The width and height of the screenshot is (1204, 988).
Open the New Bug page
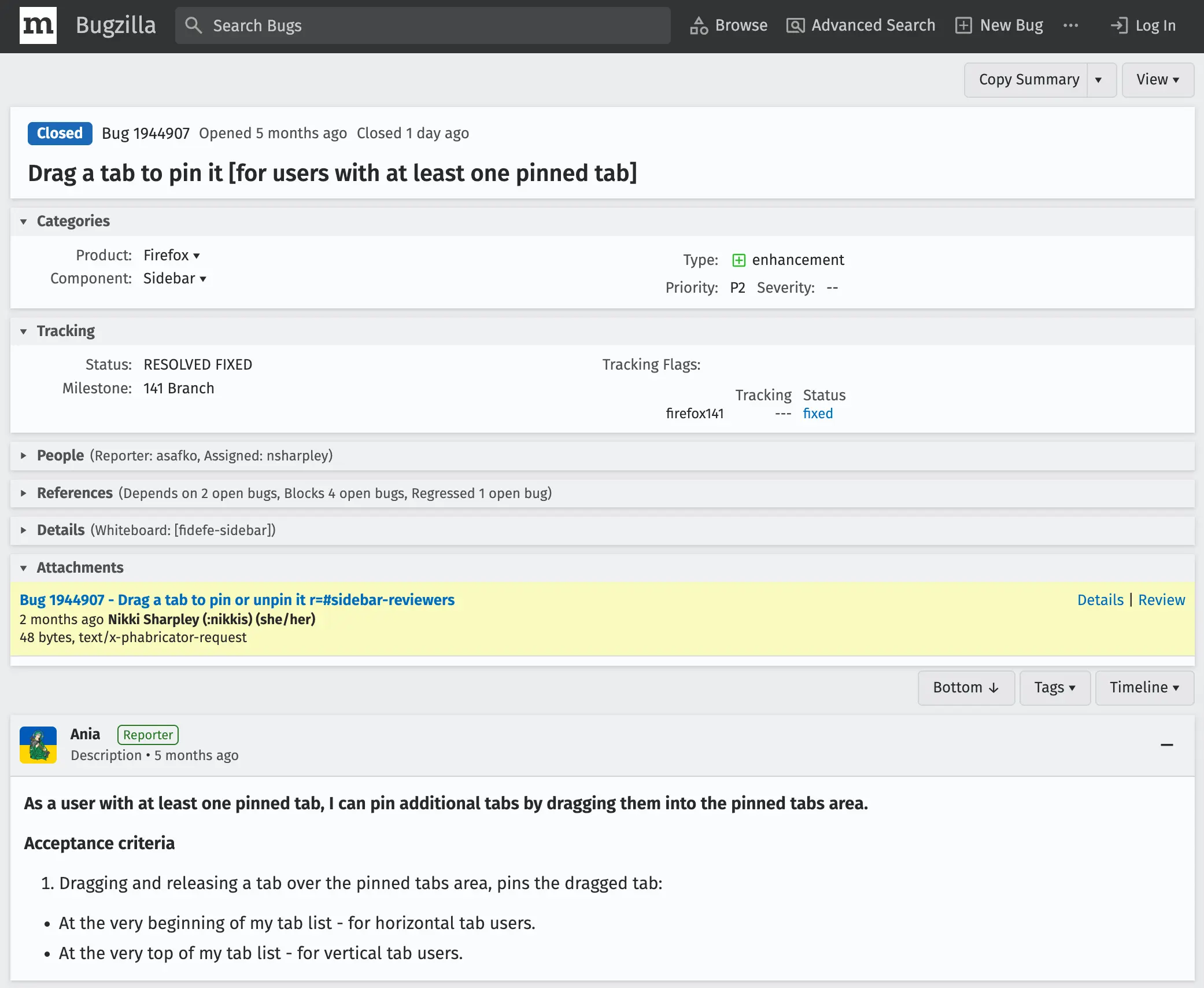pos(999,25)
